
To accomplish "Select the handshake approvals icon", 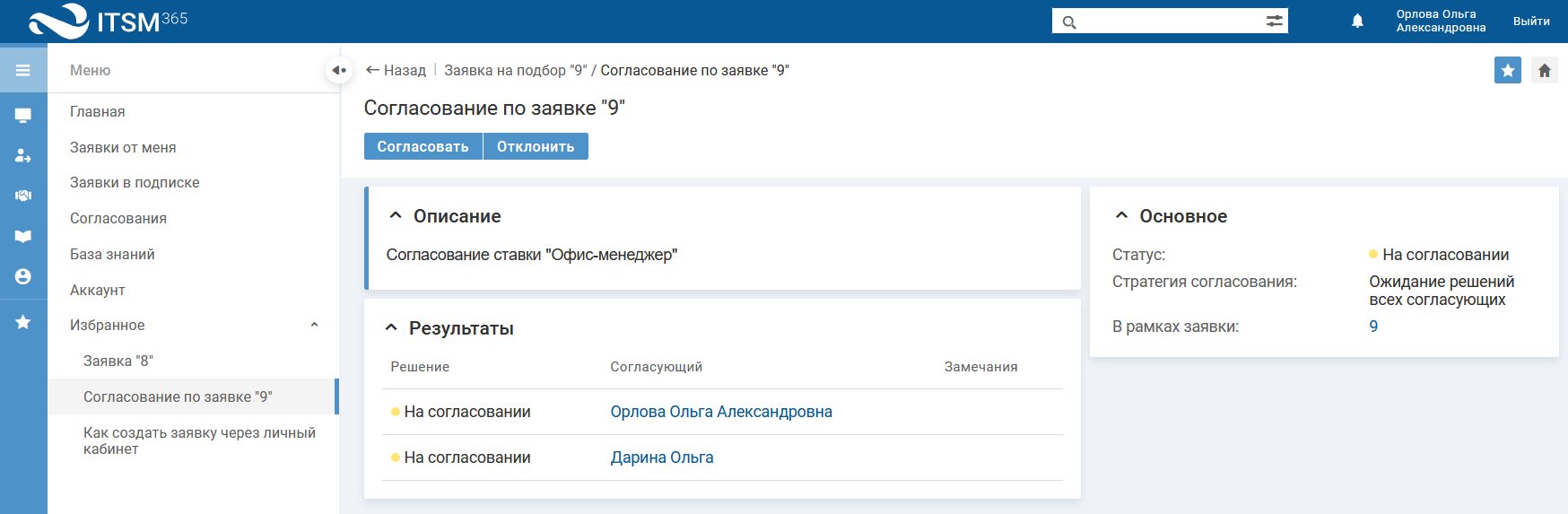I will click(x=23, y=196).
